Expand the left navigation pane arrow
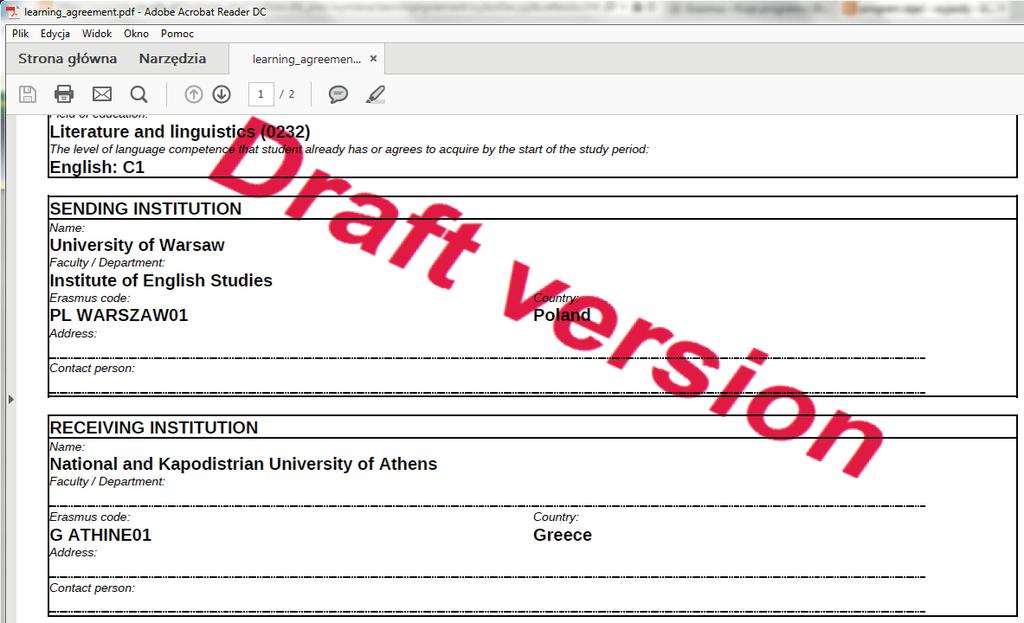The image size is (1024, 623). point(10,399)
